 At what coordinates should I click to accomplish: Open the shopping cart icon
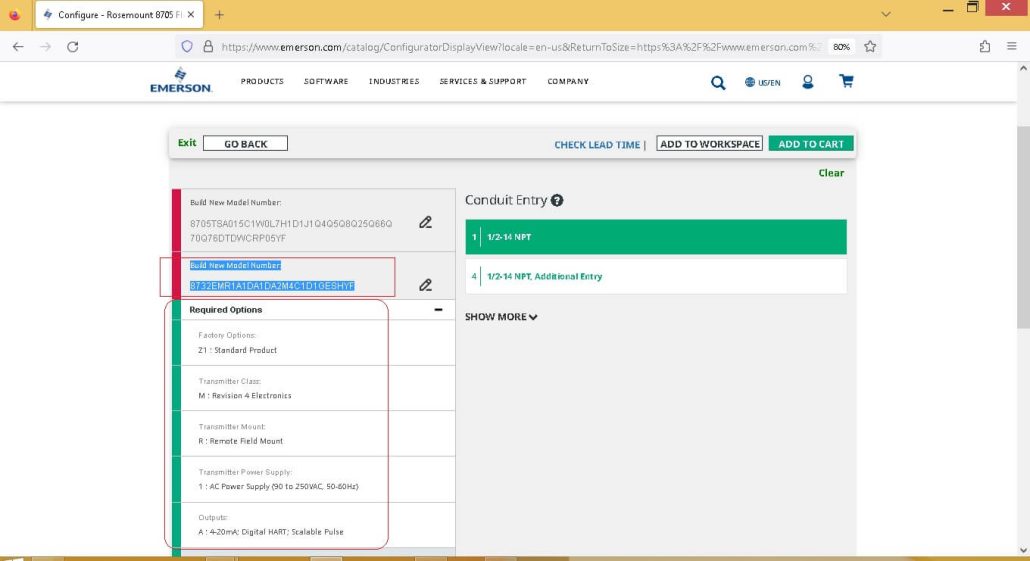pyautogui.click(x=846, y=81)
